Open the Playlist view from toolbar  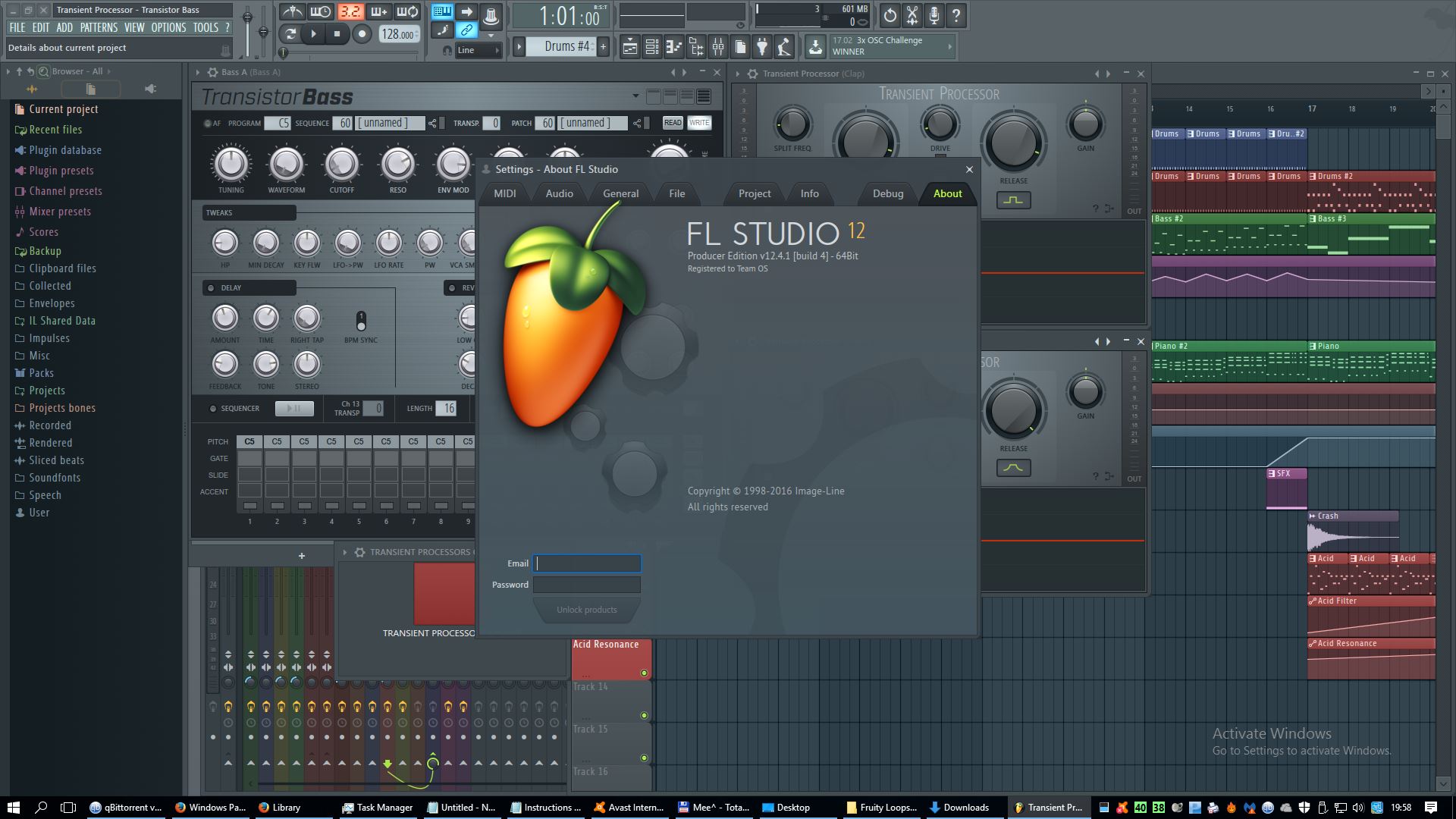point(629,48)
